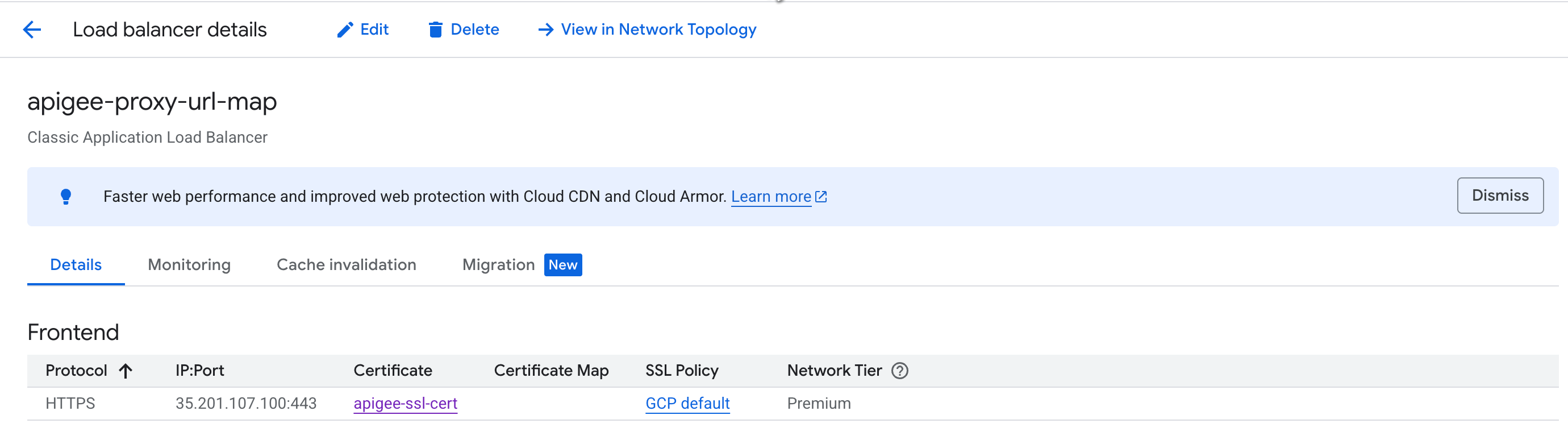Go to the Migration tab
Viewport: 1568px width, 440px height.
(498, 265)
